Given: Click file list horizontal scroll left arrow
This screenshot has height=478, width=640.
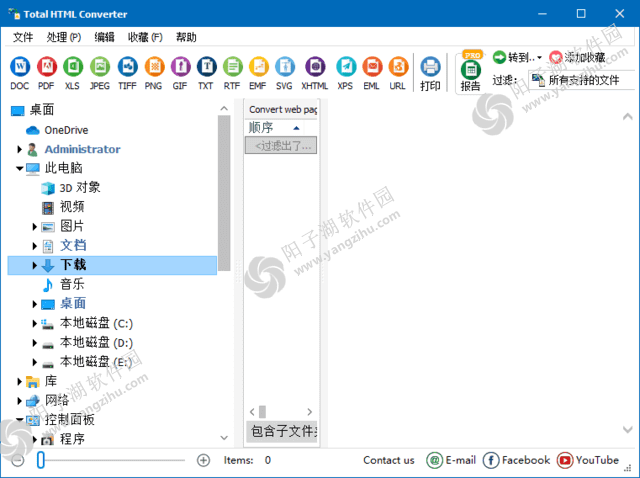Looking at the screenshot, I should tap(252, 412).
